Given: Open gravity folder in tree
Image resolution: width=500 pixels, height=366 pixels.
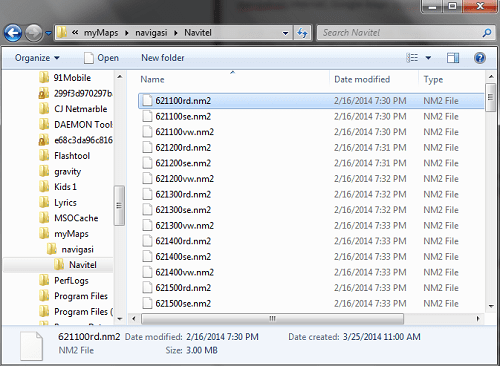Looking at the screenshot, I should pos(60,171).
